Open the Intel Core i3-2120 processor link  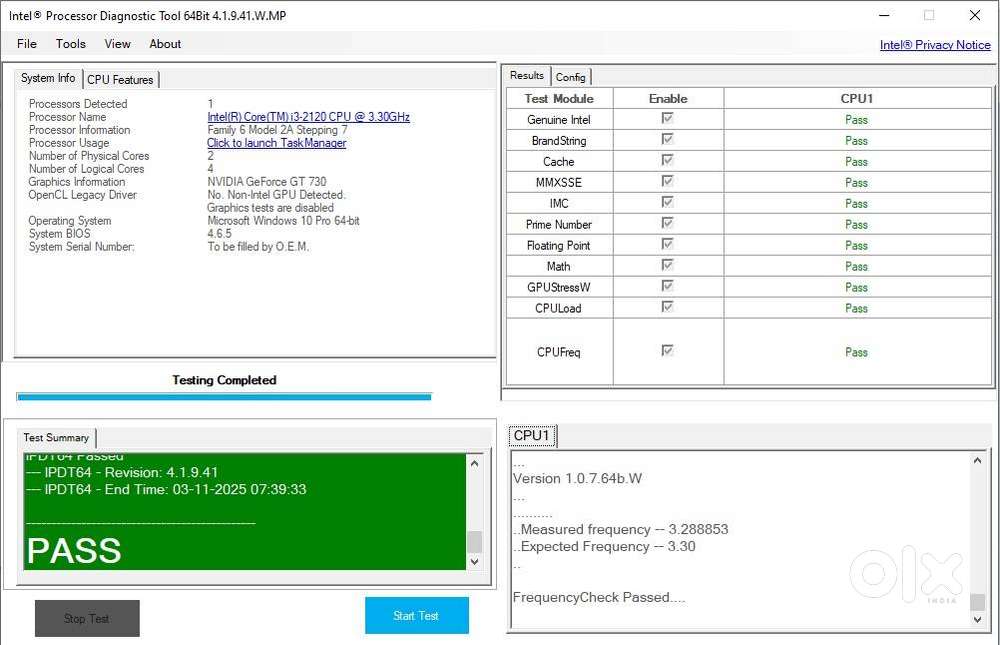[x=308, y=116]
